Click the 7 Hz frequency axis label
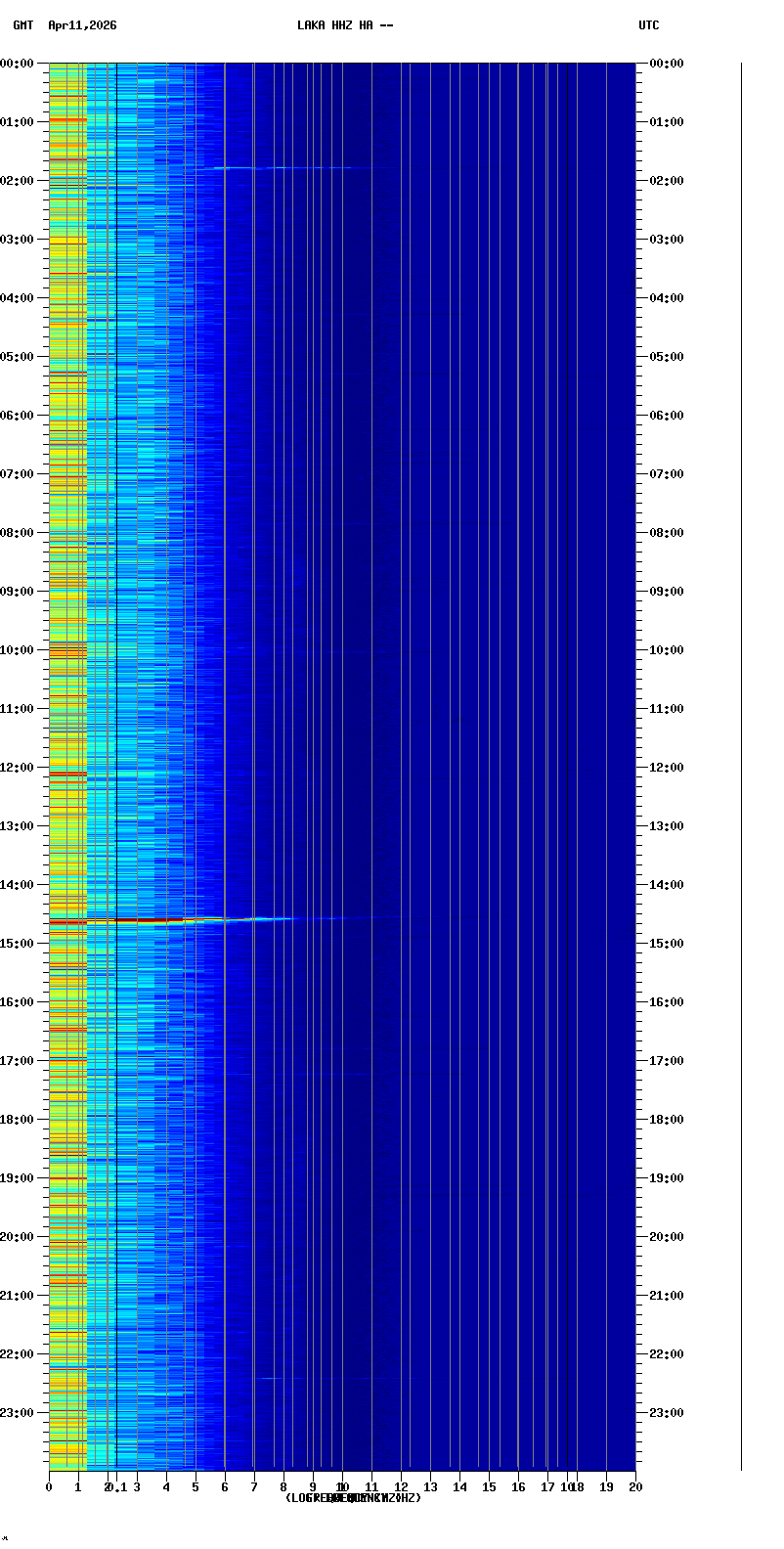This screenshot has width=784, height=1549. click(x=254, y=1487)
